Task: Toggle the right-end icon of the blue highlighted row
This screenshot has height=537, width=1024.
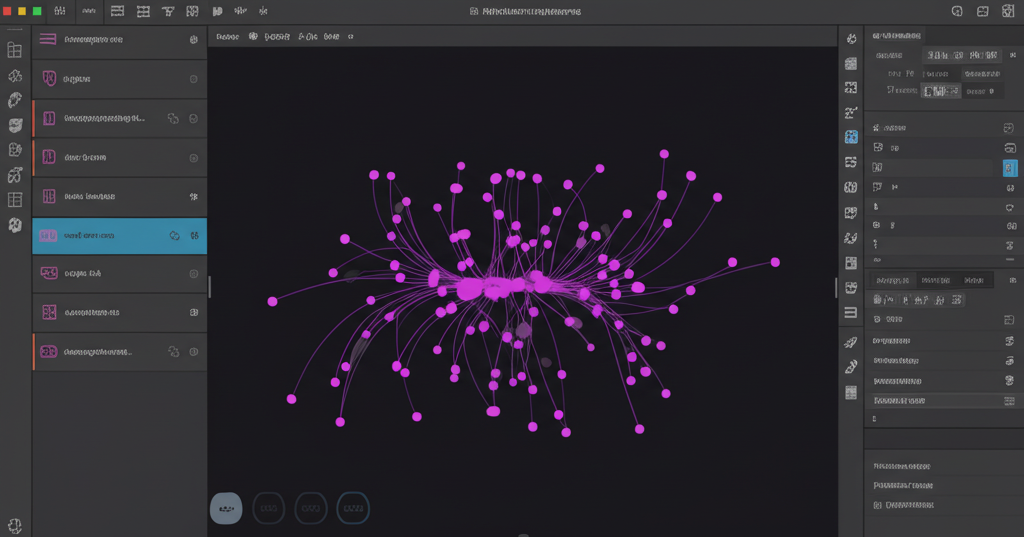Action: click(x=194, y=236)
